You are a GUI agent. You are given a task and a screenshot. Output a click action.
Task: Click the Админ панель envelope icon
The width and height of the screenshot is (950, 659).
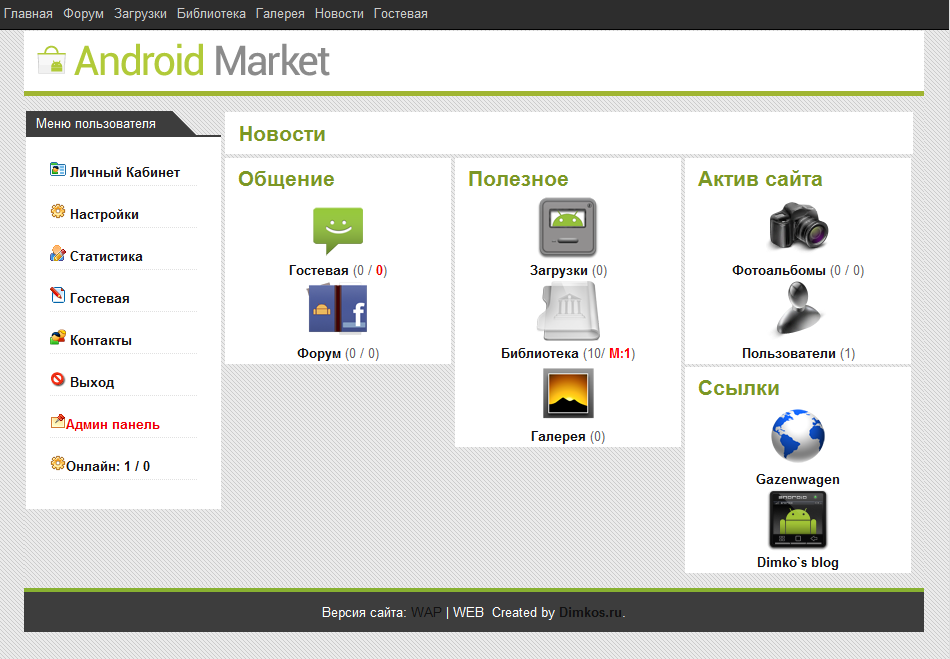[x=58, y=421]
